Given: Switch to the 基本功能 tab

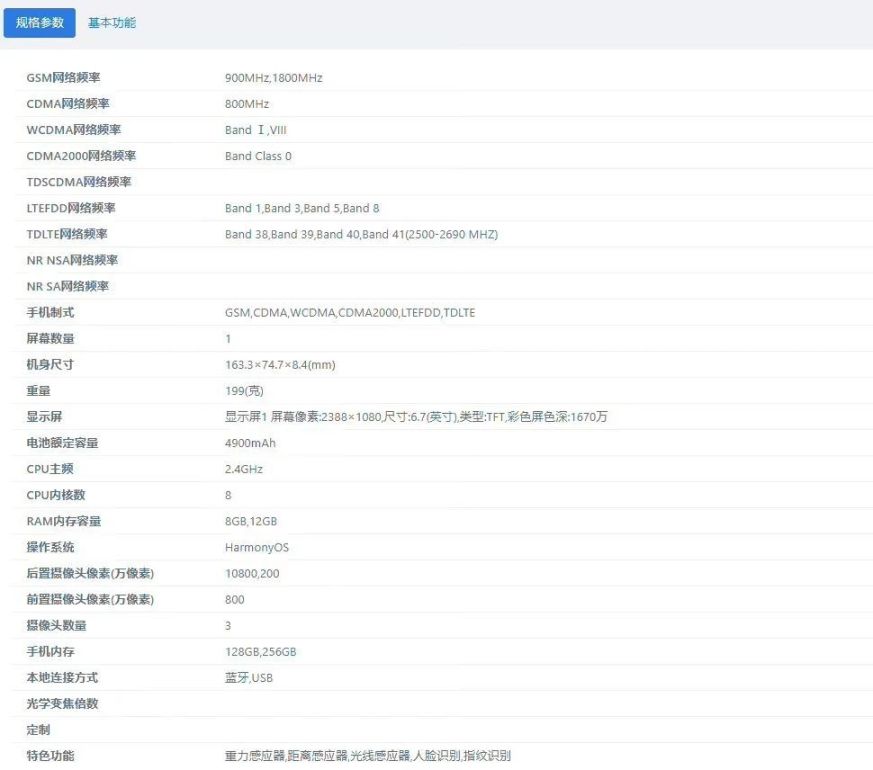Looking at the screenshot, I should tap(112, 23).
